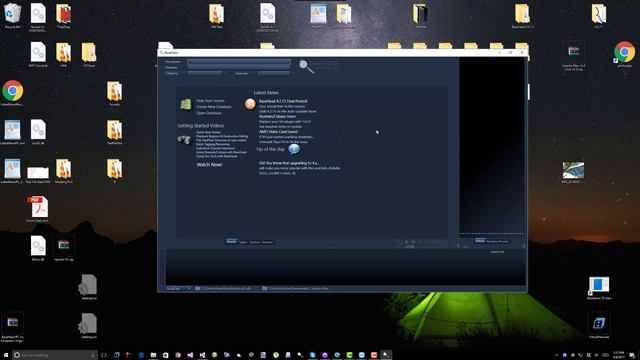Screen dimensions: 640x360
Task: Click the orange RSS feed icon
Action: coord(250,104)
